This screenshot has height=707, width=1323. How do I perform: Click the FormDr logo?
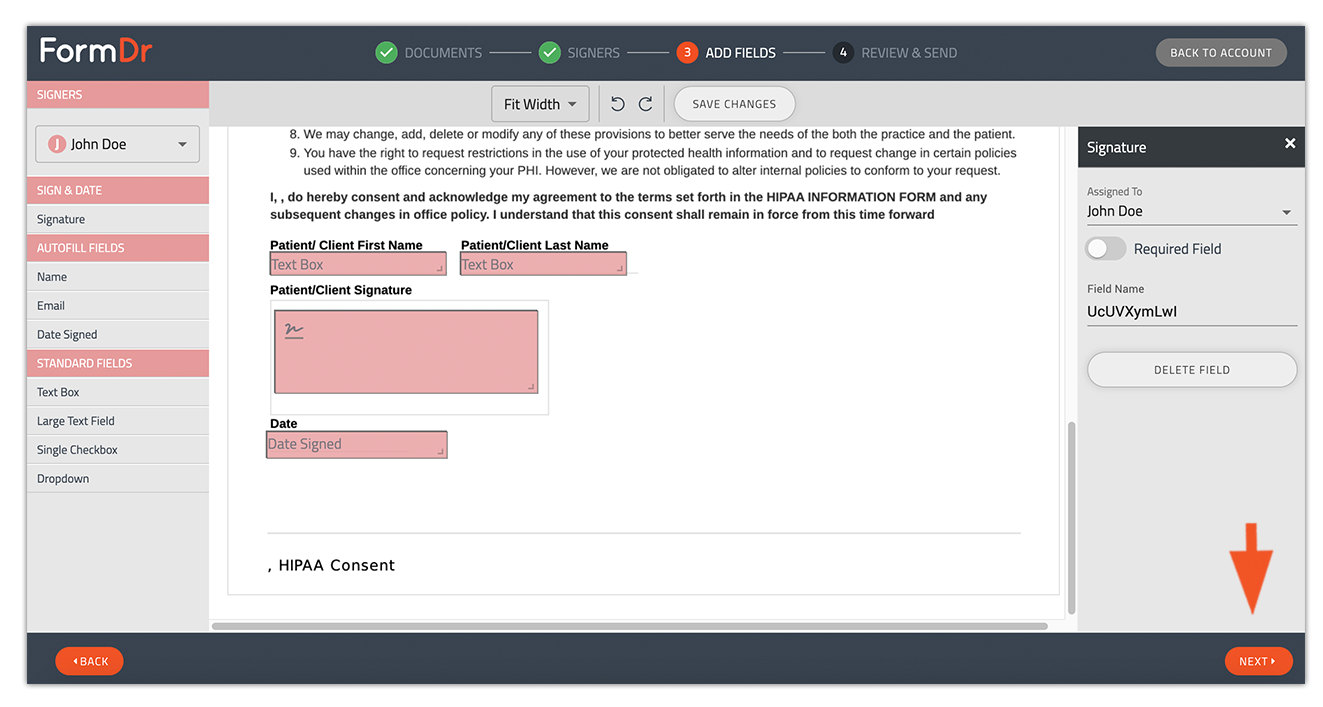(95, 50)
